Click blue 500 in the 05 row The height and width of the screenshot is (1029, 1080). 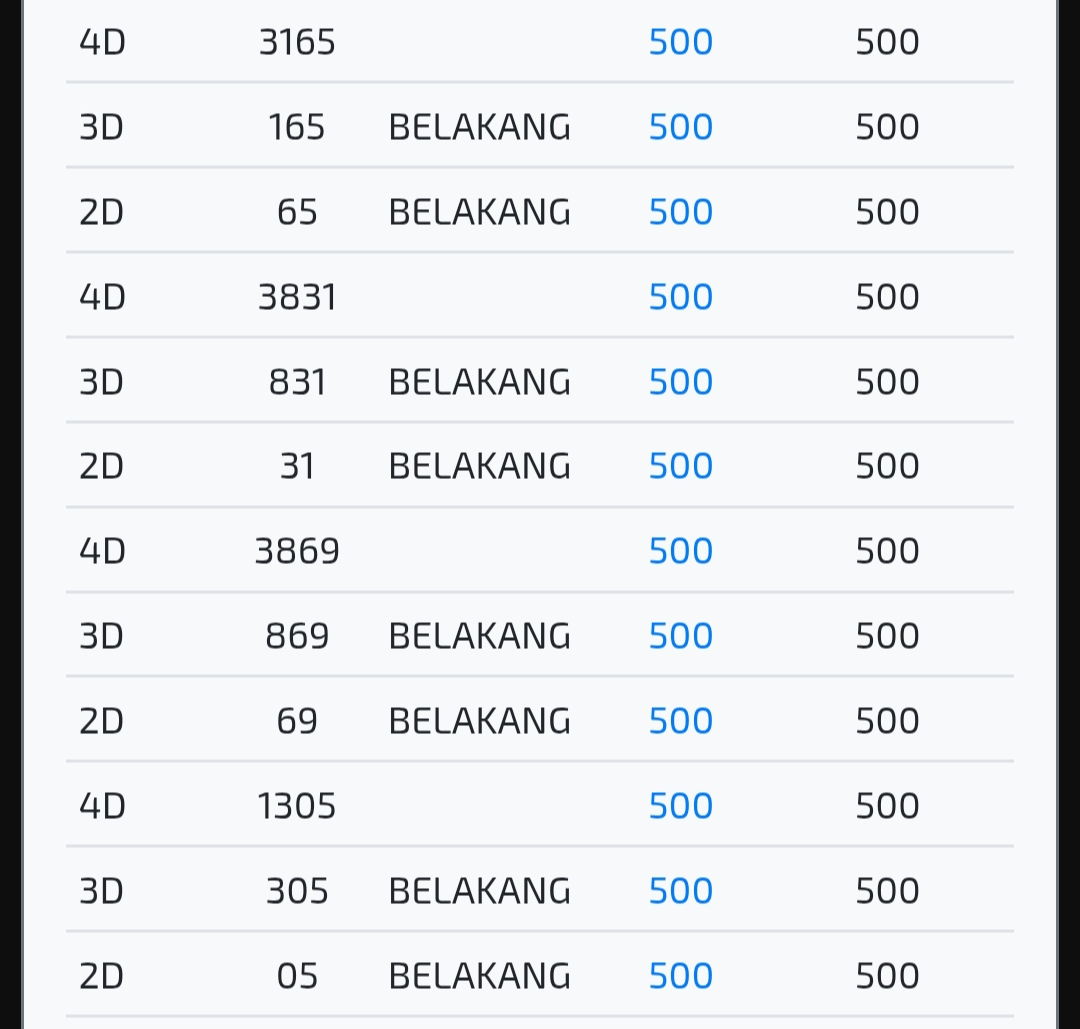click(681, 975)
